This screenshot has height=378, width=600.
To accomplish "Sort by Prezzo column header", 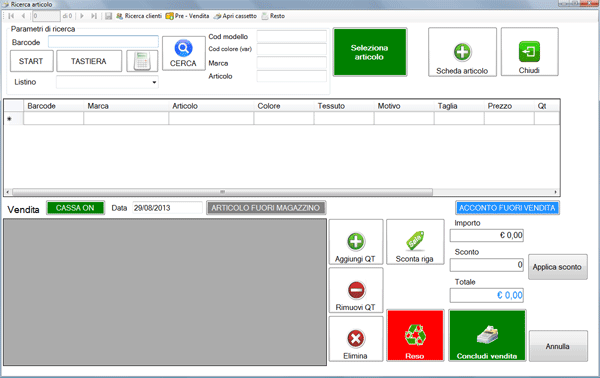I will tap(509, 106).
